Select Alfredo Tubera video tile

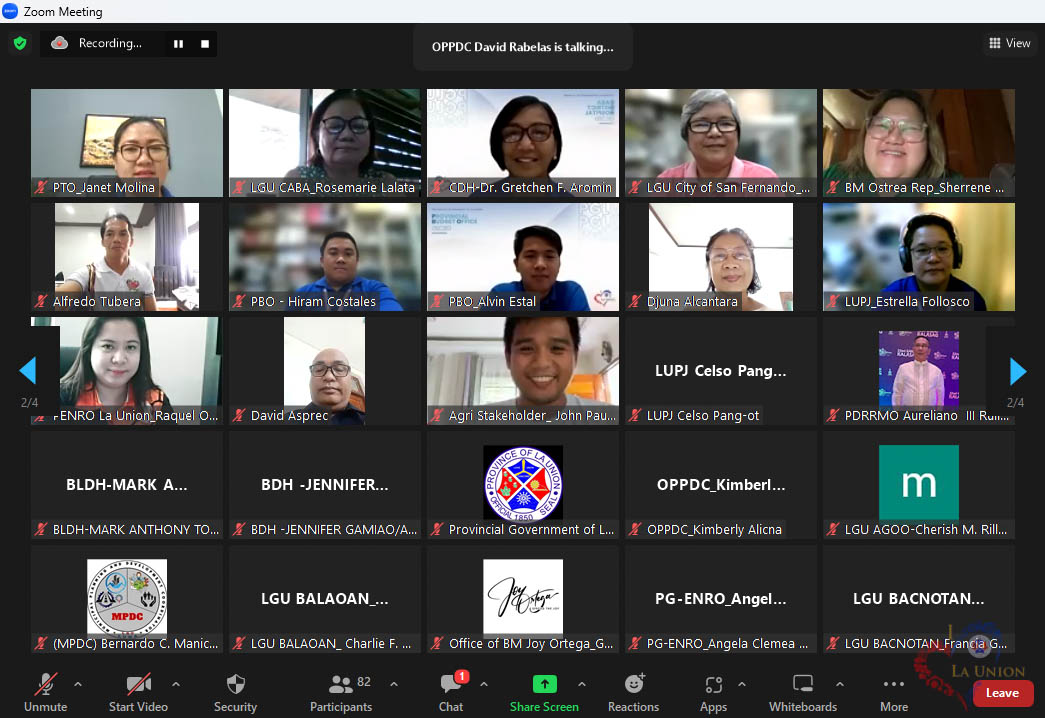pos(127,257)
